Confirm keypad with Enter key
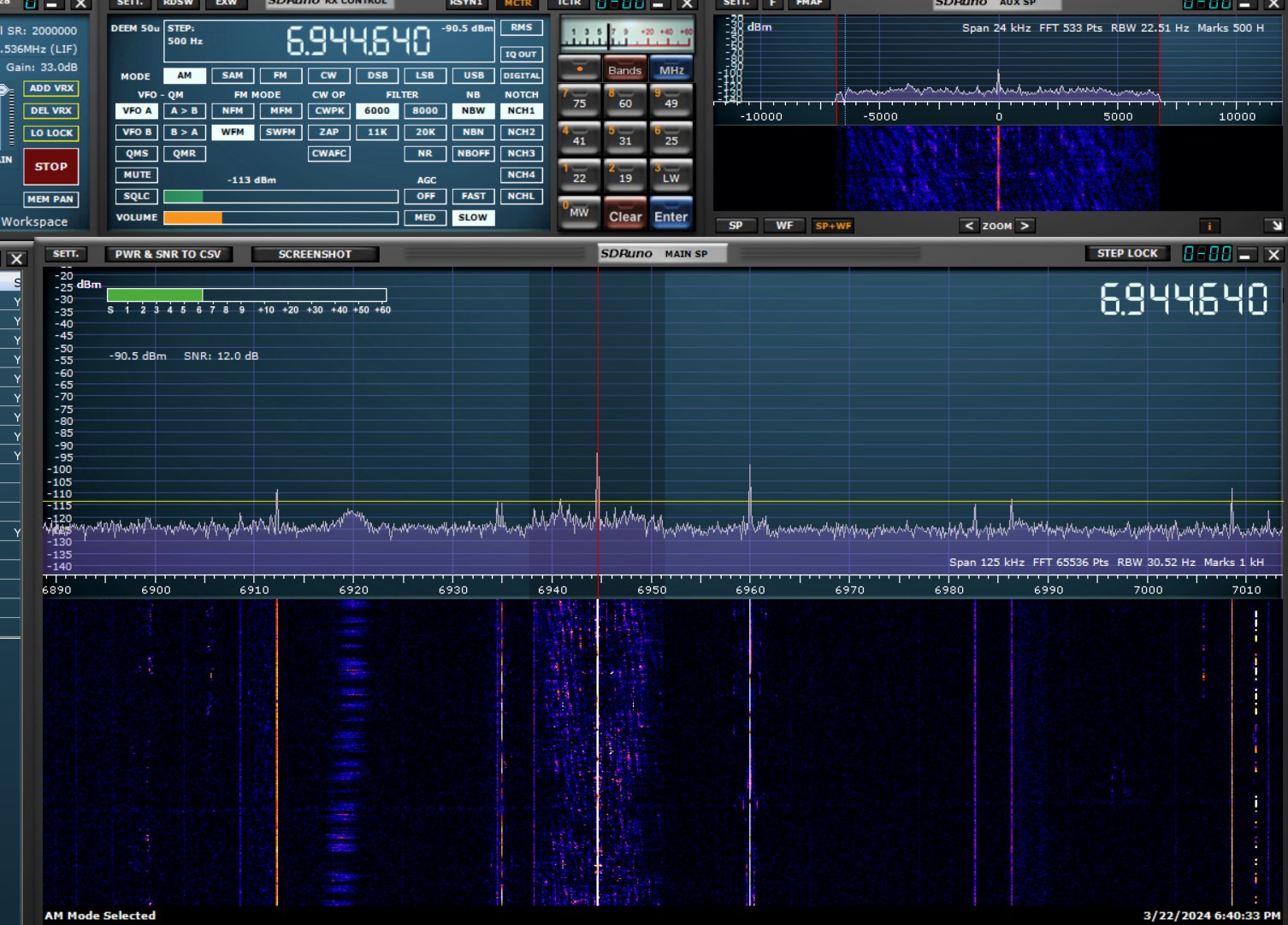Viewport: 1288px width, 925px height. [x=671, y=215]
